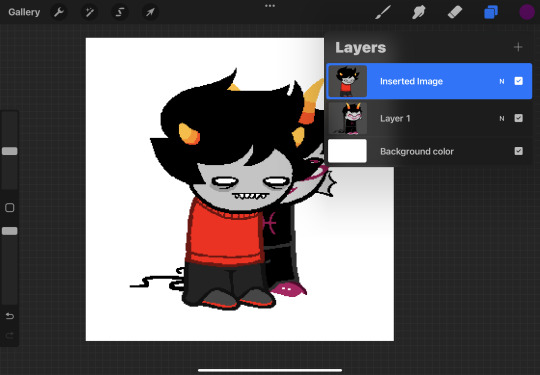
Task: Open the Adjustments magic wand menu
Action: pyautogui.click(x=89, y=13)
